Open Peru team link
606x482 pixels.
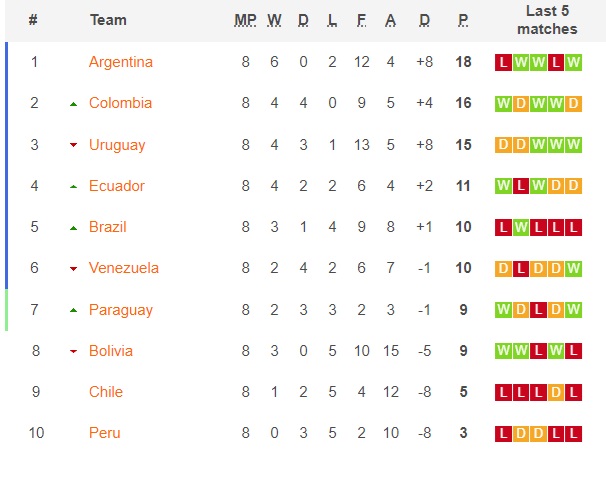pyautogui.click(x=104, y=433)
